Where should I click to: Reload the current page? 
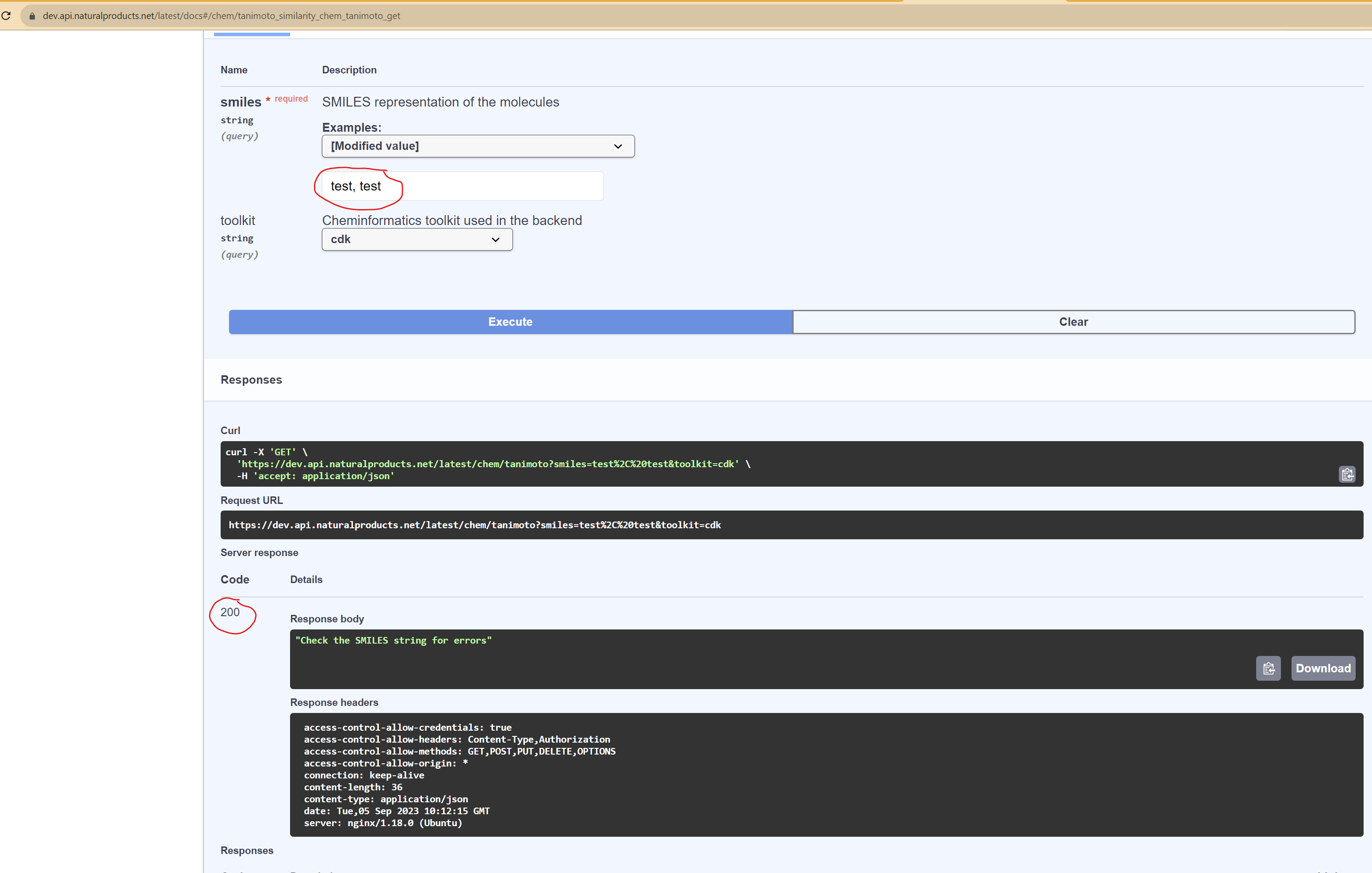pyautogui.click(x=7, y=15)
